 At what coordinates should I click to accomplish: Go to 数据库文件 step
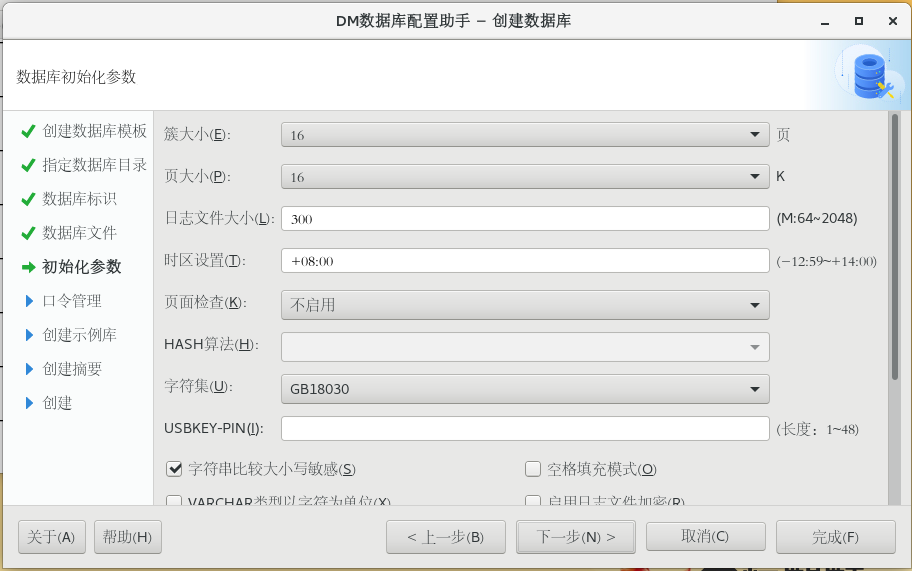coord(79,233)
